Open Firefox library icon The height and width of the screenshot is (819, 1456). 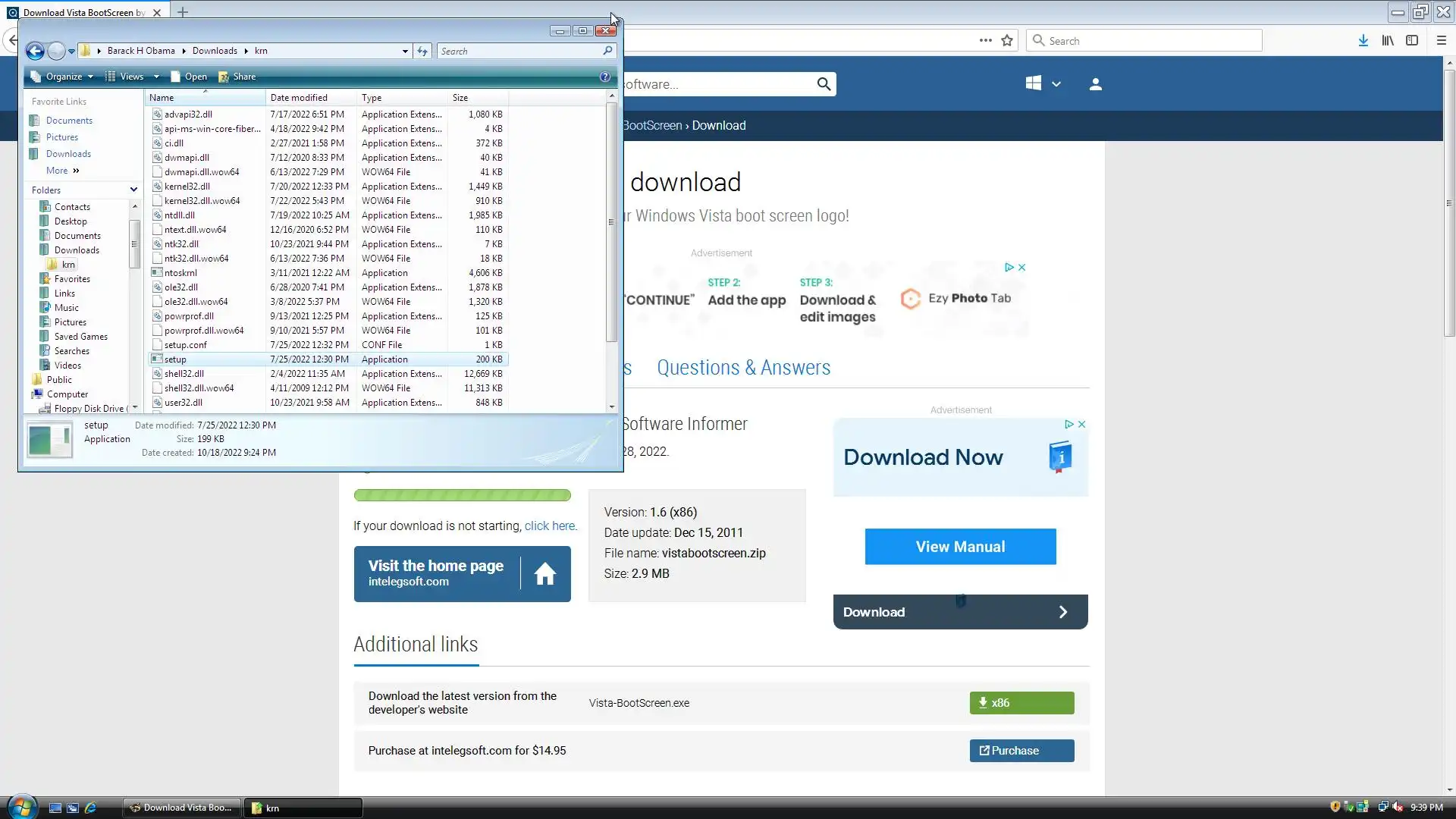pos(1387,41)
